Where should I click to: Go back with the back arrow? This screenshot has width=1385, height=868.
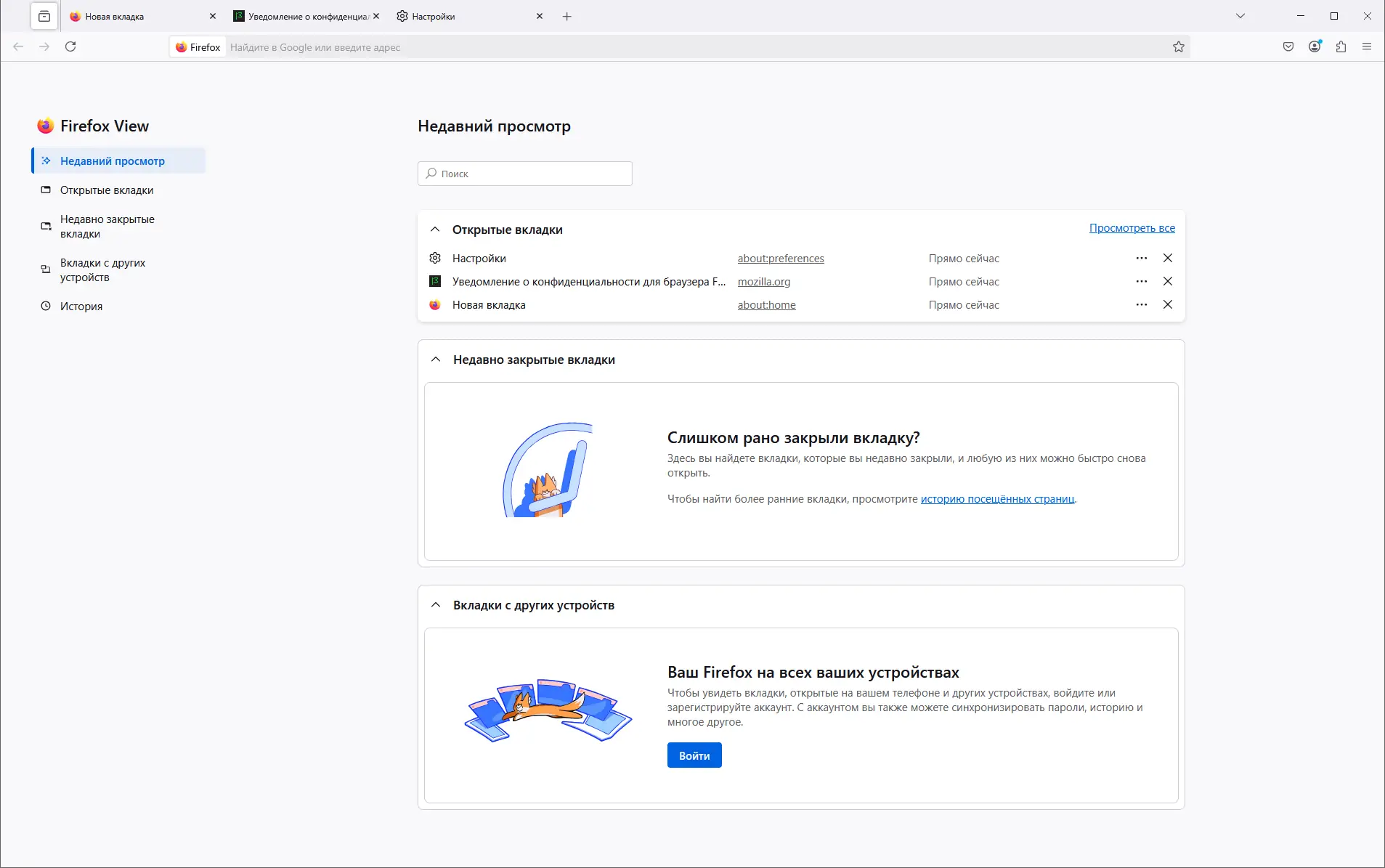(18, 46)
